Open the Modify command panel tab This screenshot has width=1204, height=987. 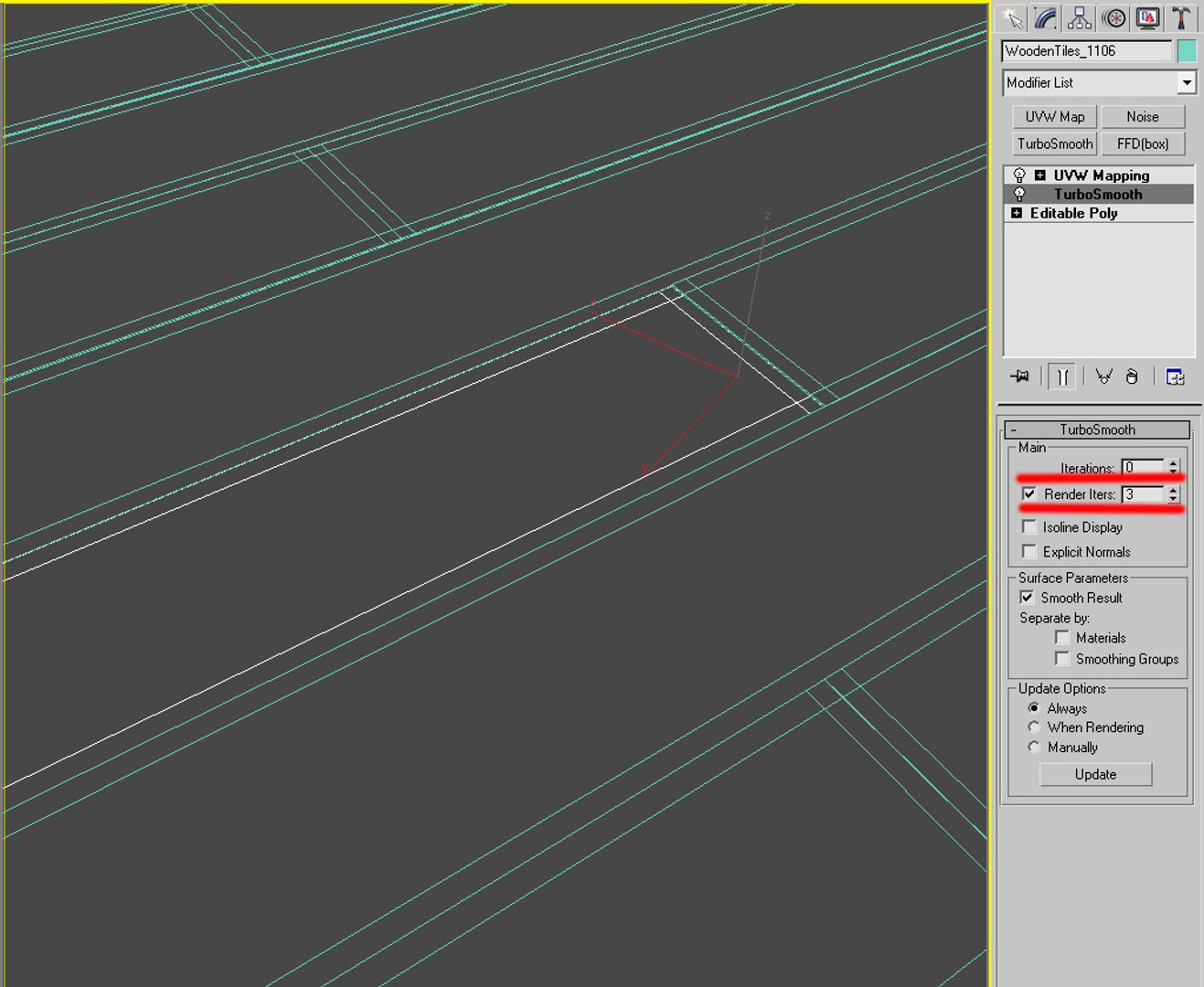pos(1046,18)
